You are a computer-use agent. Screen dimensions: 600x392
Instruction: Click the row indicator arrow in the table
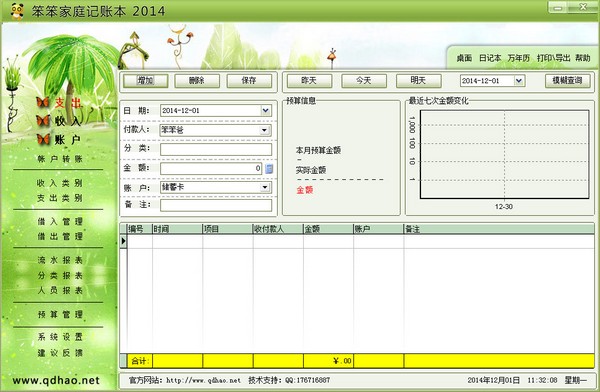(x=124, y=241)
